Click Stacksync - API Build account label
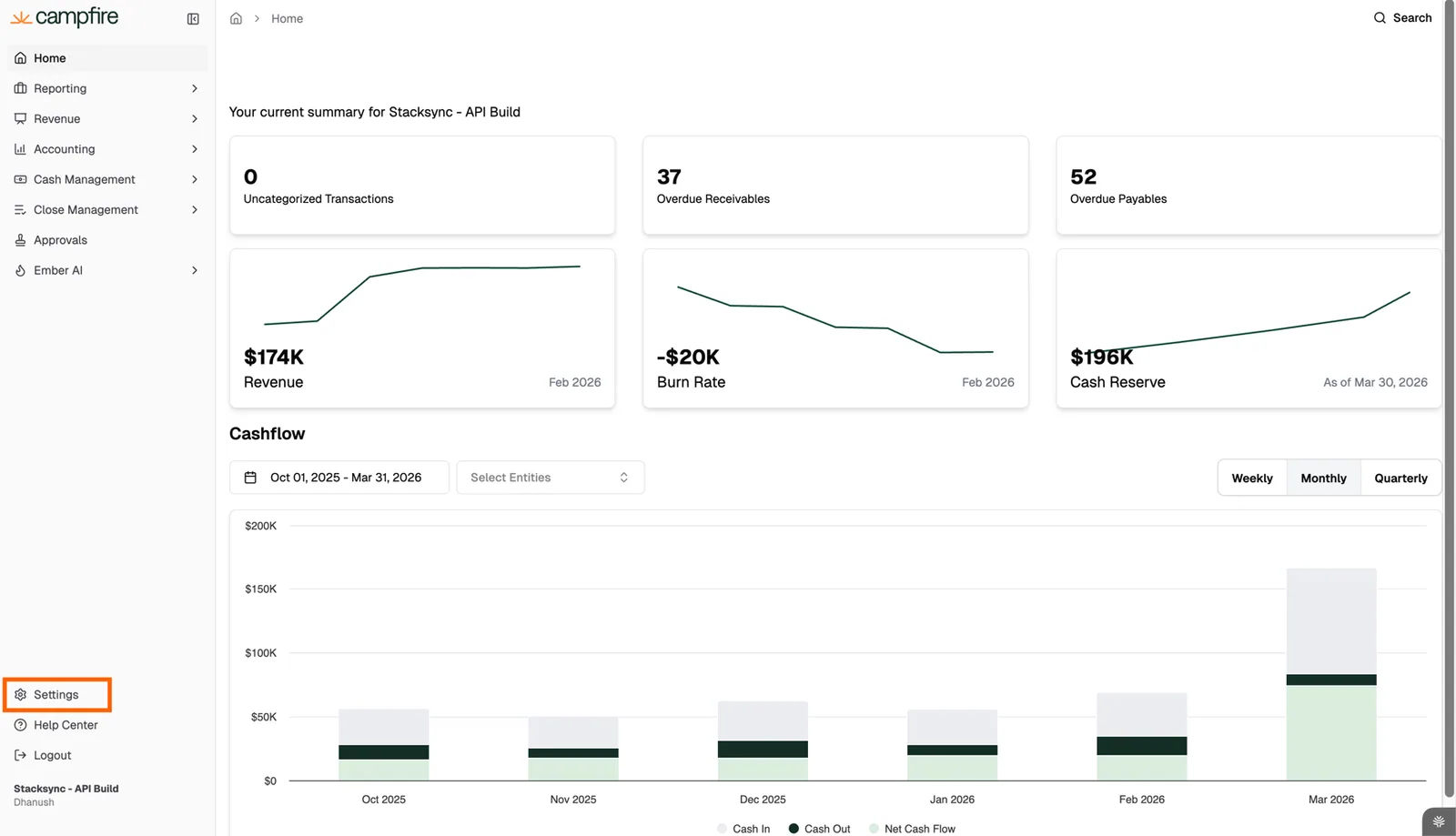 [x=66, y=789]
